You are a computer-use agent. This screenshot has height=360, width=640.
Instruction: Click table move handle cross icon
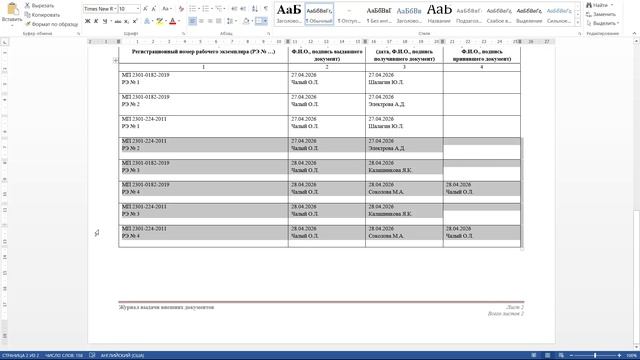point(116,60)
